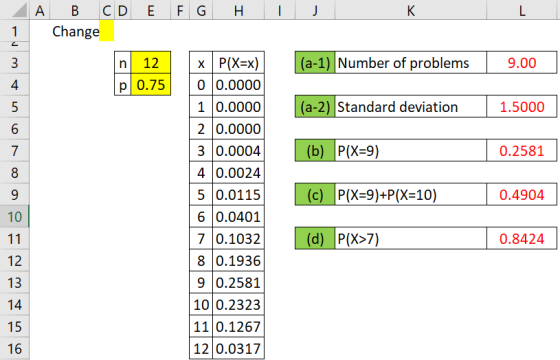Click the 'x' table header cell
Screen dimensions: 560x360
click(201, 63)
